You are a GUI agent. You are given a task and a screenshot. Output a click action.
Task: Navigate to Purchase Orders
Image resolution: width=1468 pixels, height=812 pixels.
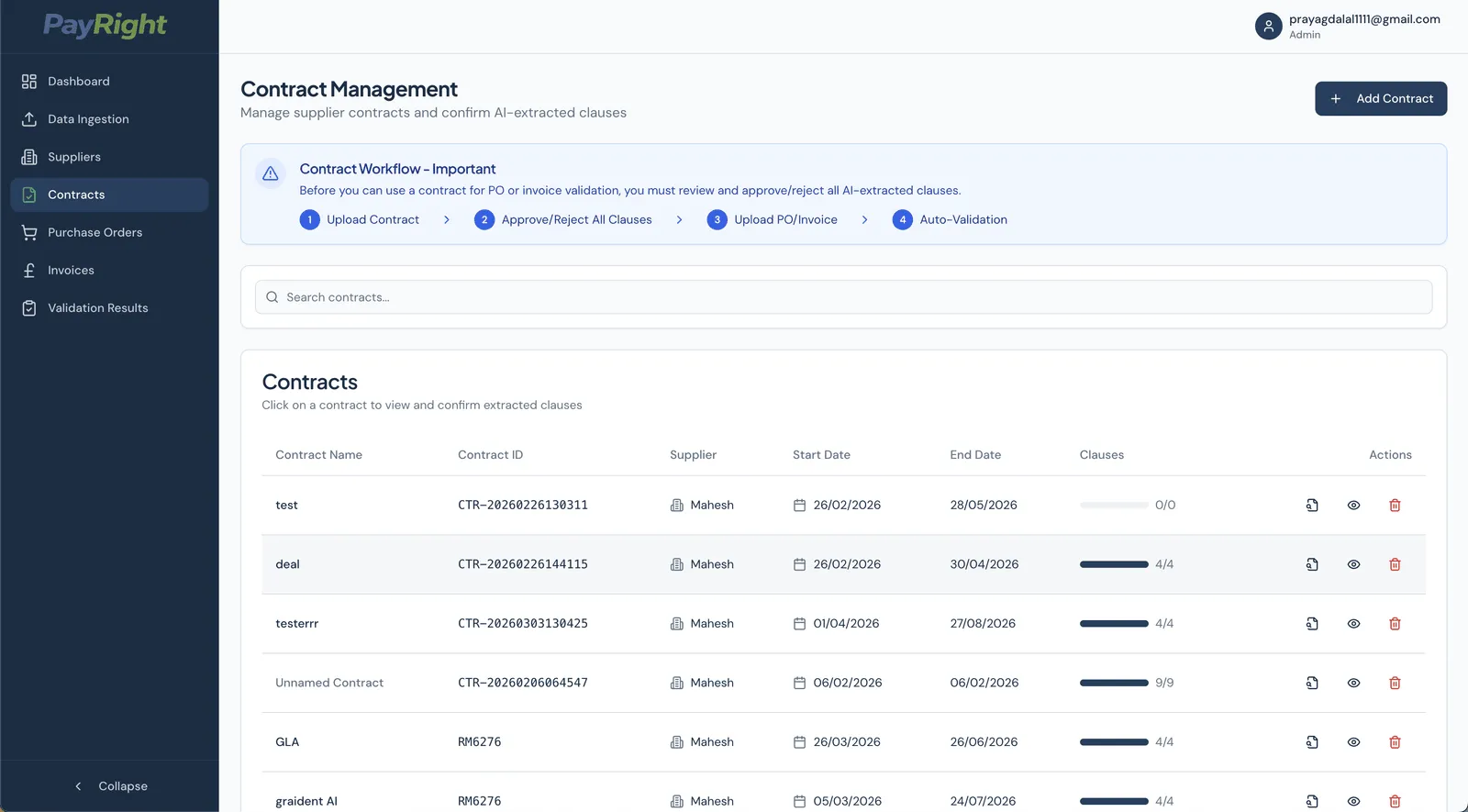click(x=109, y=232)
